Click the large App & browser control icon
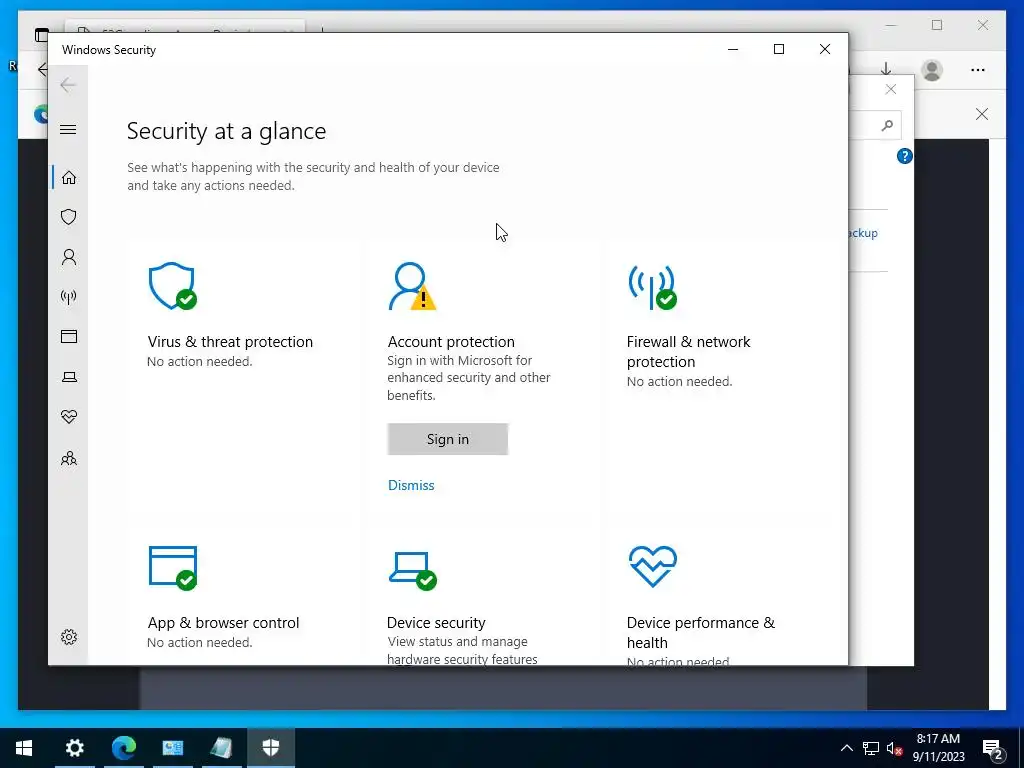Viewport: 1024px width, 768px height. [x=173, y=568]
